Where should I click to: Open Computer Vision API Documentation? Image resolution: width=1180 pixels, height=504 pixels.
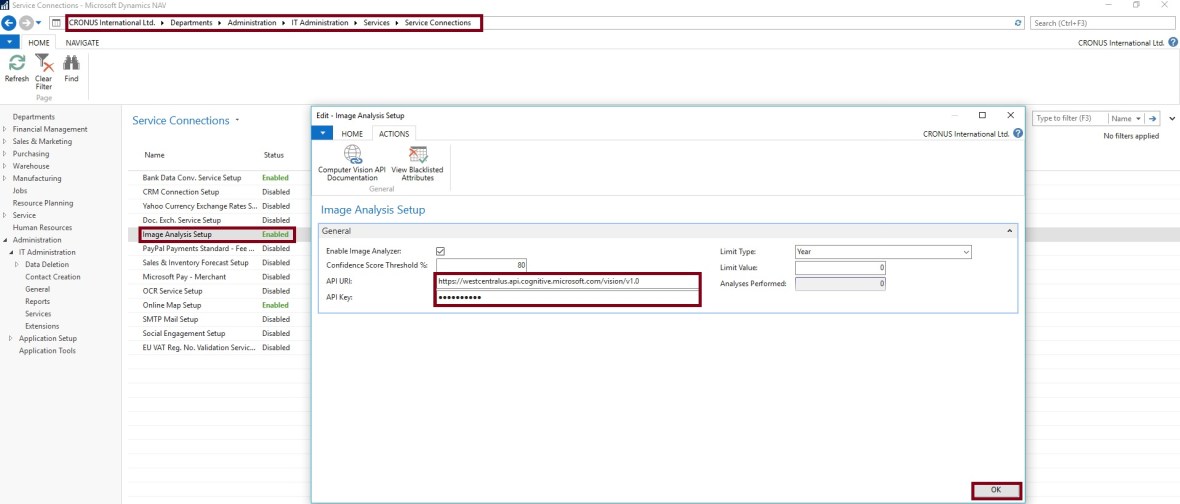pyautogui.click(x=351, y=156)
